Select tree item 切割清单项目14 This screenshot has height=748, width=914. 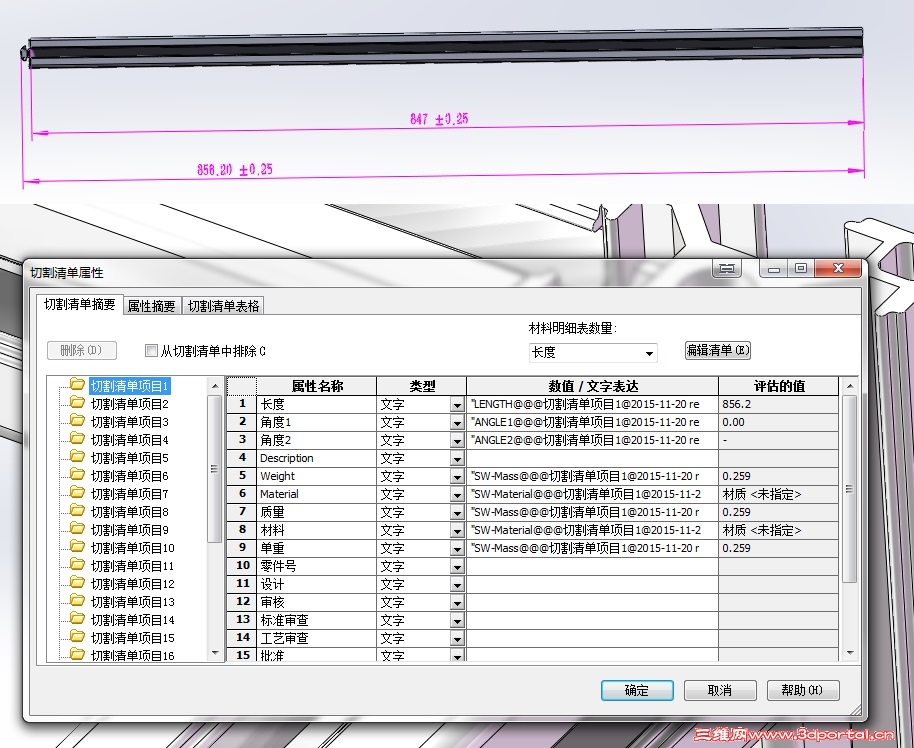click(x=132, y=620)
